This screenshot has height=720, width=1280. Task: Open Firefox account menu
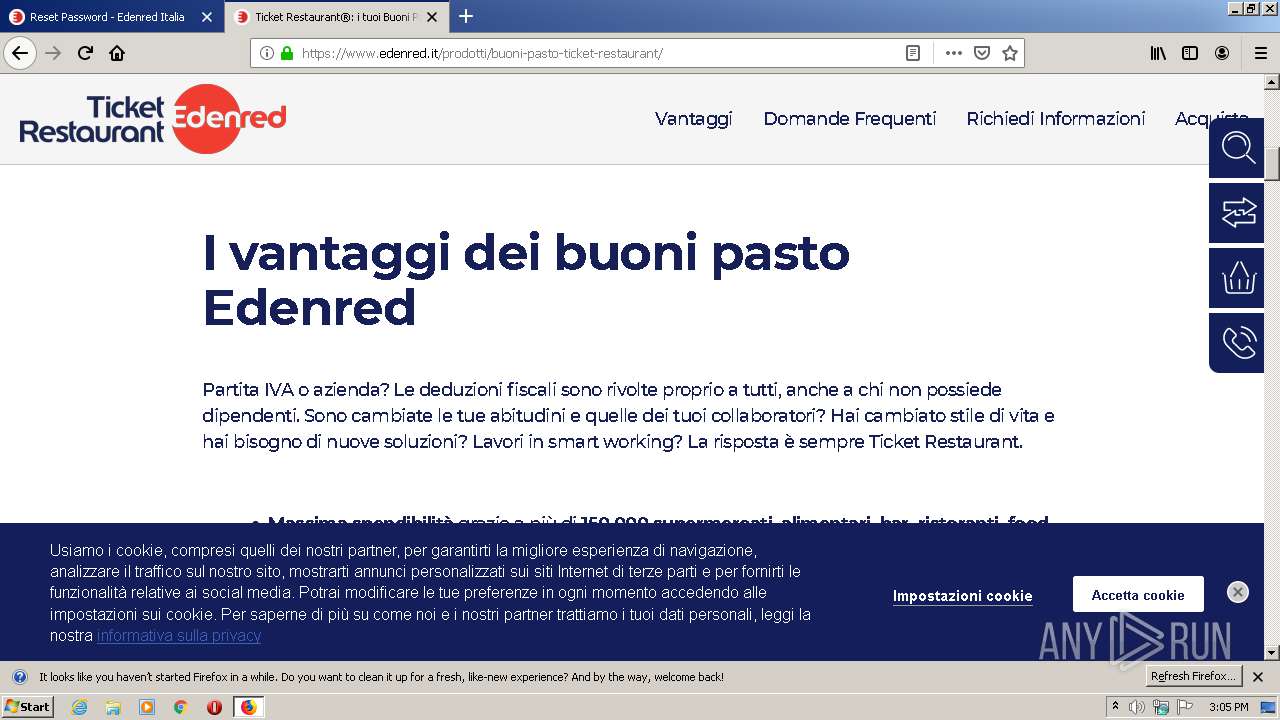pos(1222,53)
